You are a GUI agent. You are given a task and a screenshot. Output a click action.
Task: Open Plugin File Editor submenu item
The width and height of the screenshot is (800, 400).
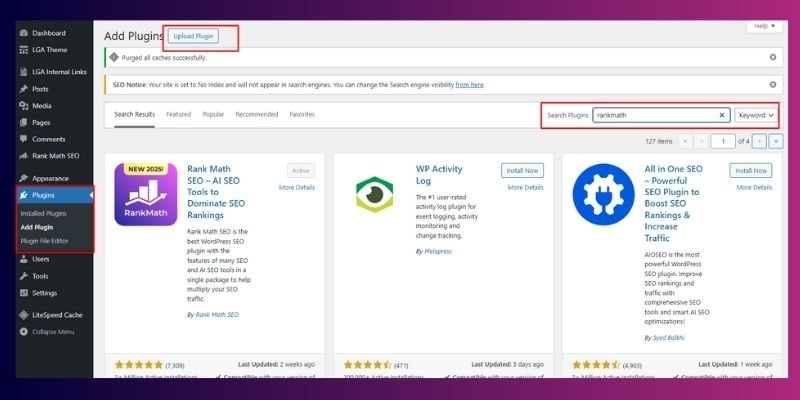pyautogui.click(x=44, y=241)
